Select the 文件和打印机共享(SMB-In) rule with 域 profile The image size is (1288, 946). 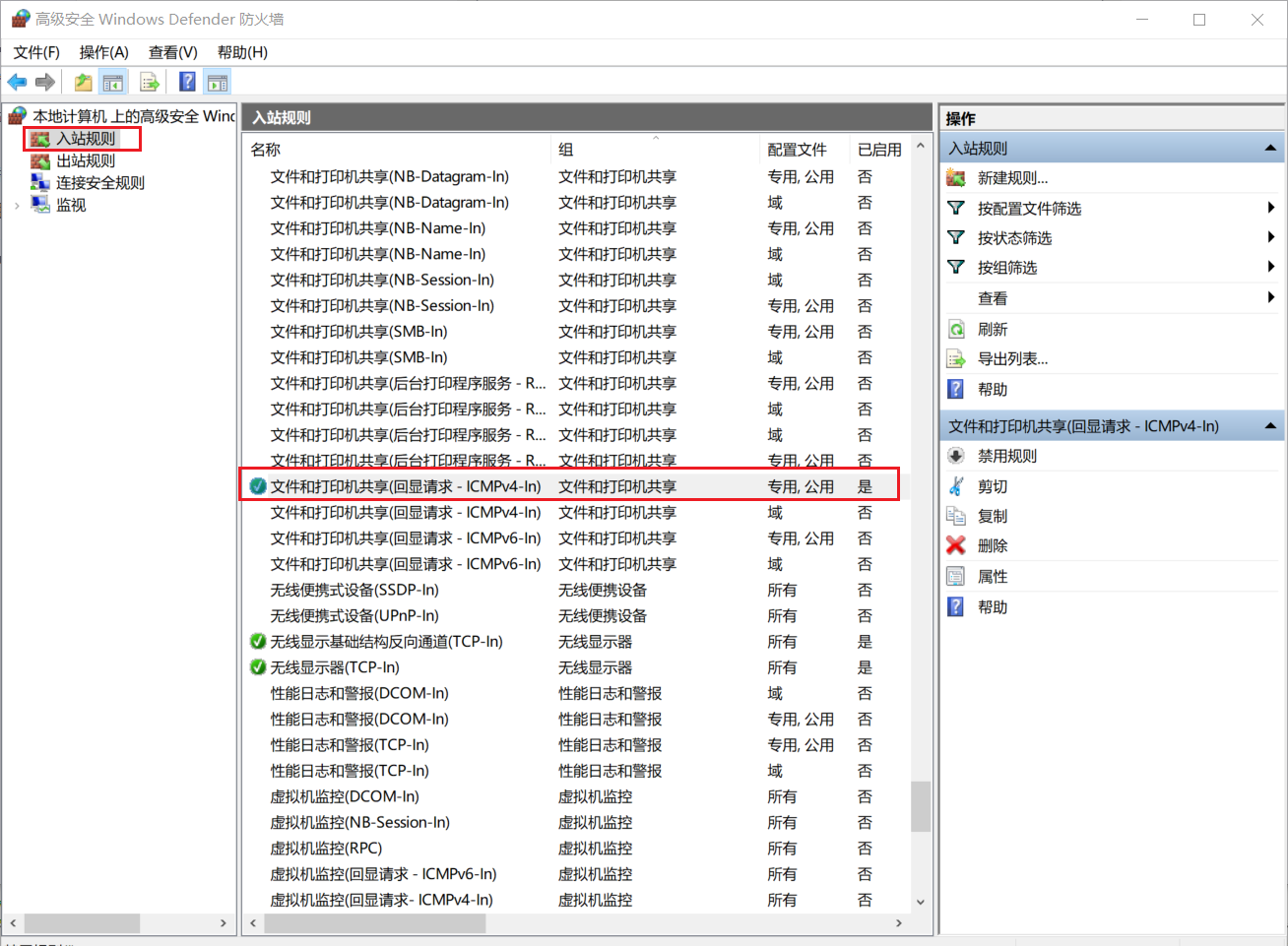(576, 357)
